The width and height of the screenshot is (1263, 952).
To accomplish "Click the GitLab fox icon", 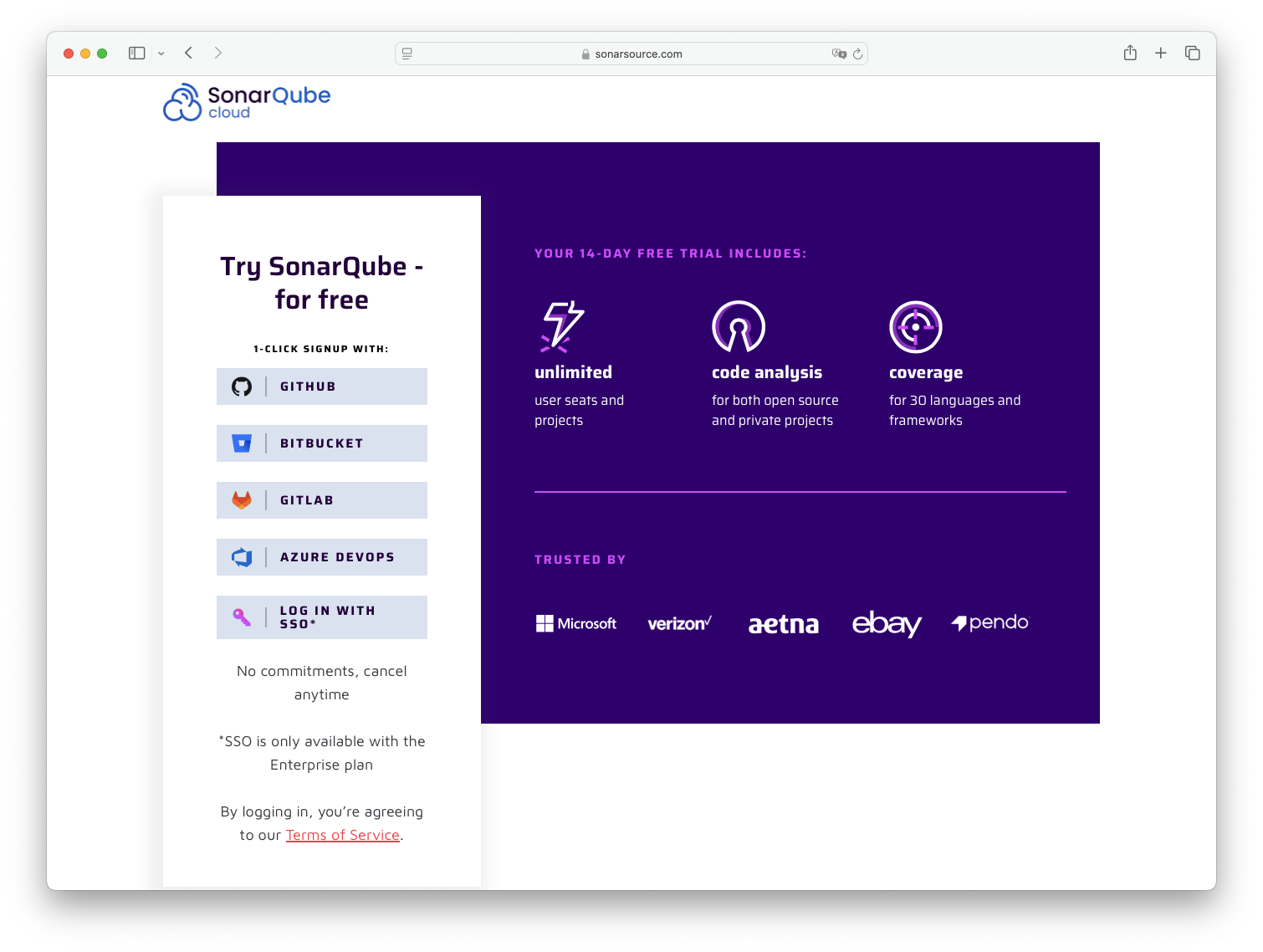I will (x=242, y=500).
